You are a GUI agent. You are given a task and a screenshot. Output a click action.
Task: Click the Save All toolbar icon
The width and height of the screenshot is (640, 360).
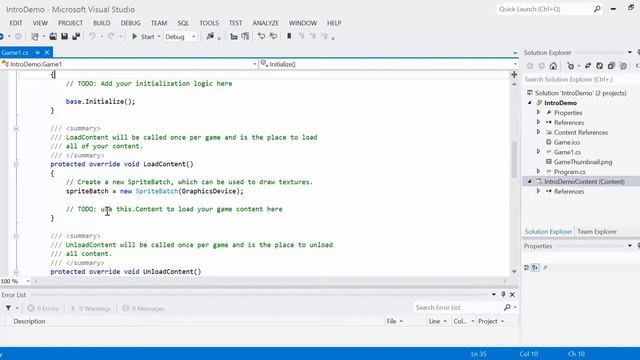coord(76,37)
